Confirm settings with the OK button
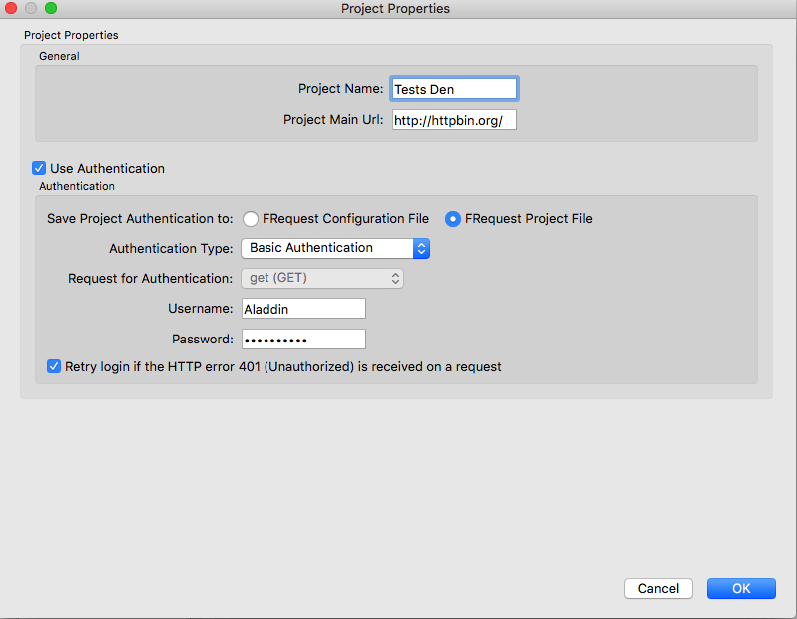 pyautogui.click(x=740, y=588)
